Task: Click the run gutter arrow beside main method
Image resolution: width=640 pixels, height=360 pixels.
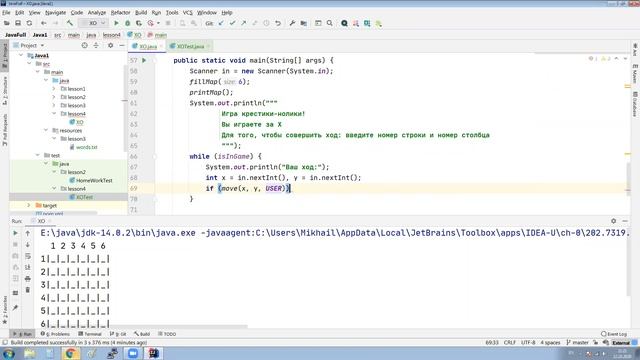Action: click(144, 60)
